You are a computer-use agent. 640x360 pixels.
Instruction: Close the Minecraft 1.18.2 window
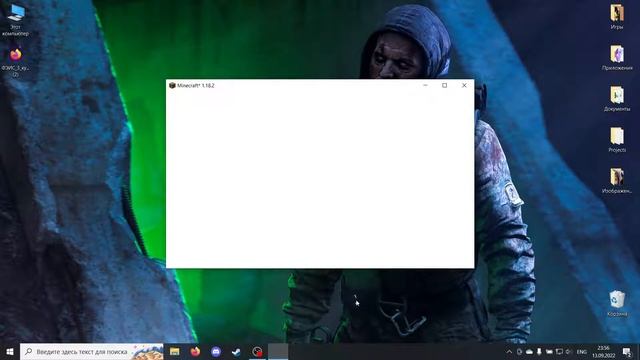(464, 85)
